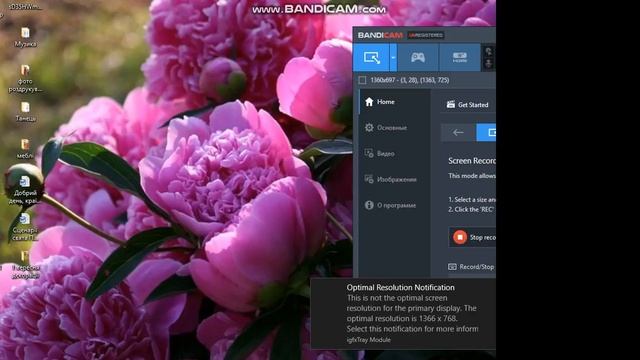Click the UNREGISTERED badge in Bandicam

[426, 36]
